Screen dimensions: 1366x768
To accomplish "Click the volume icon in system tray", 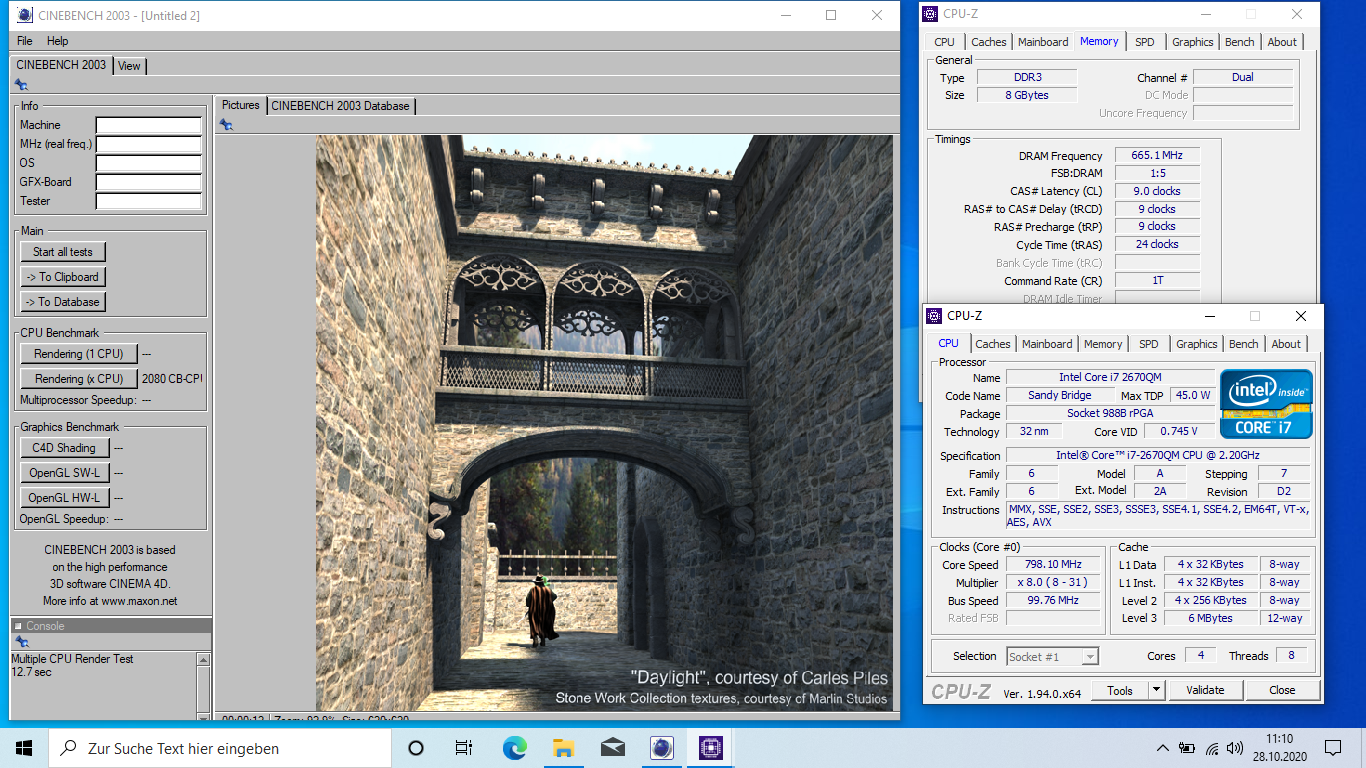I will click(1237, 748).
